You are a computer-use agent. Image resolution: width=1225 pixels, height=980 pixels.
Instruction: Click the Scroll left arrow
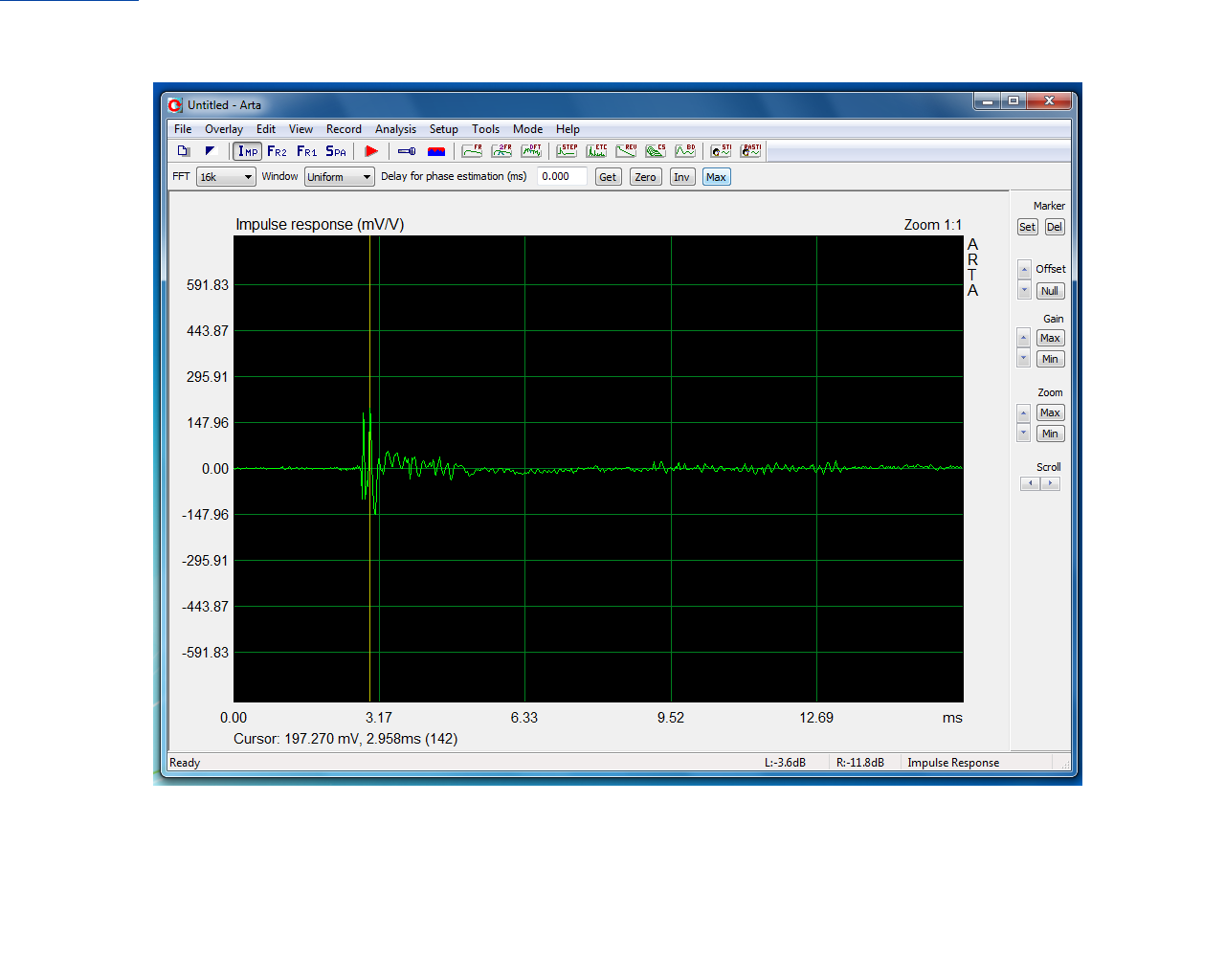pos(1030,483)
